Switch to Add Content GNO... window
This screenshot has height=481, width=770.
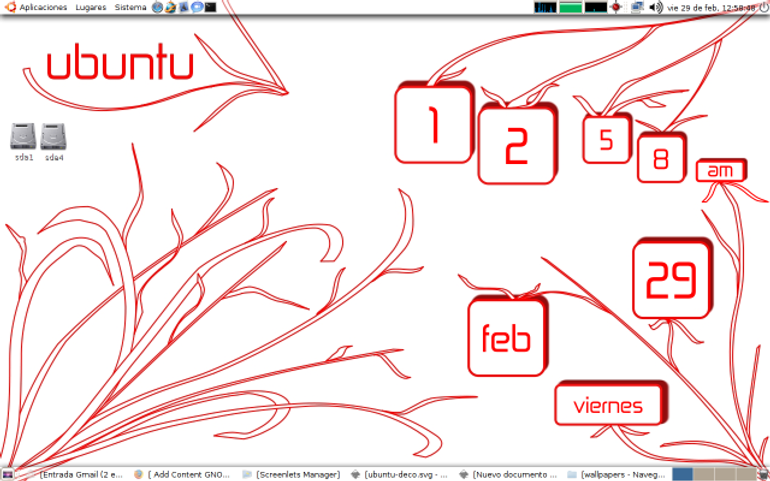pyautogui.click(x=182, y=475)
